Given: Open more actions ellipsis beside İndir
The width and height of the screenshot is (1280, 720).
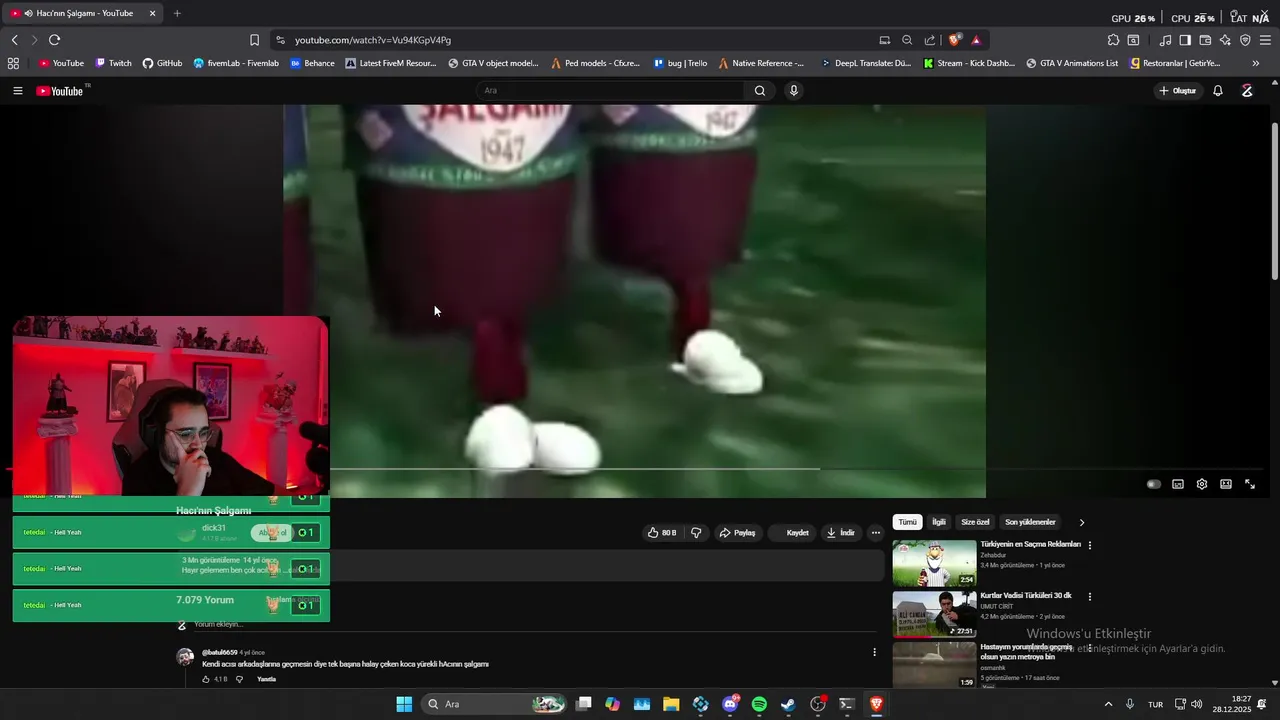Looking at the screenshot, I should tap(876, 533).
